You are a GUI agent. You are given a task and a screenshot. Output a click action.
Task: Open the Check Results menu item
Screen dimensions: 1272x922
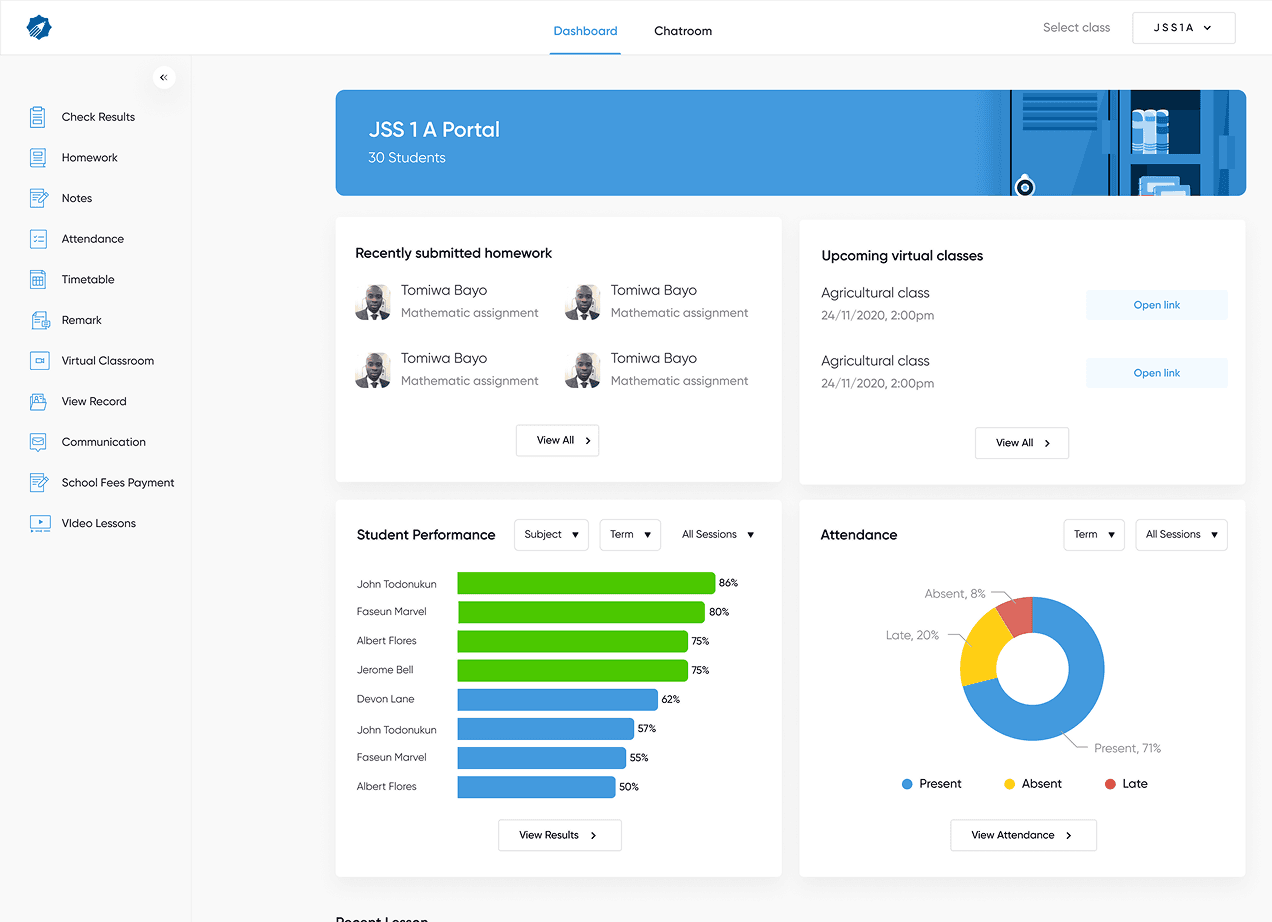pyautogui.click(x=98, y=117)
